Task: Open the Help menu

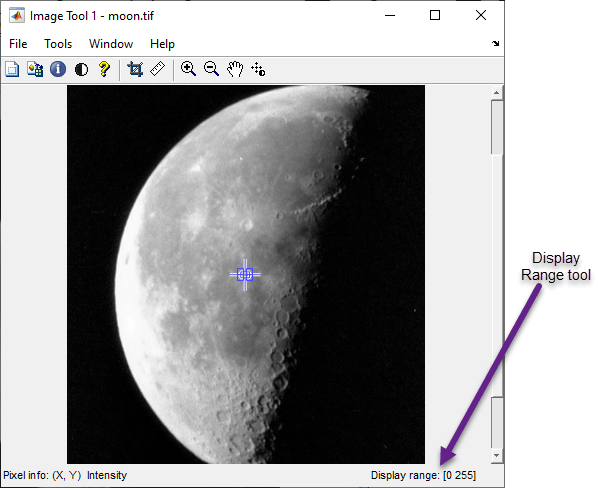Action: 162,44
